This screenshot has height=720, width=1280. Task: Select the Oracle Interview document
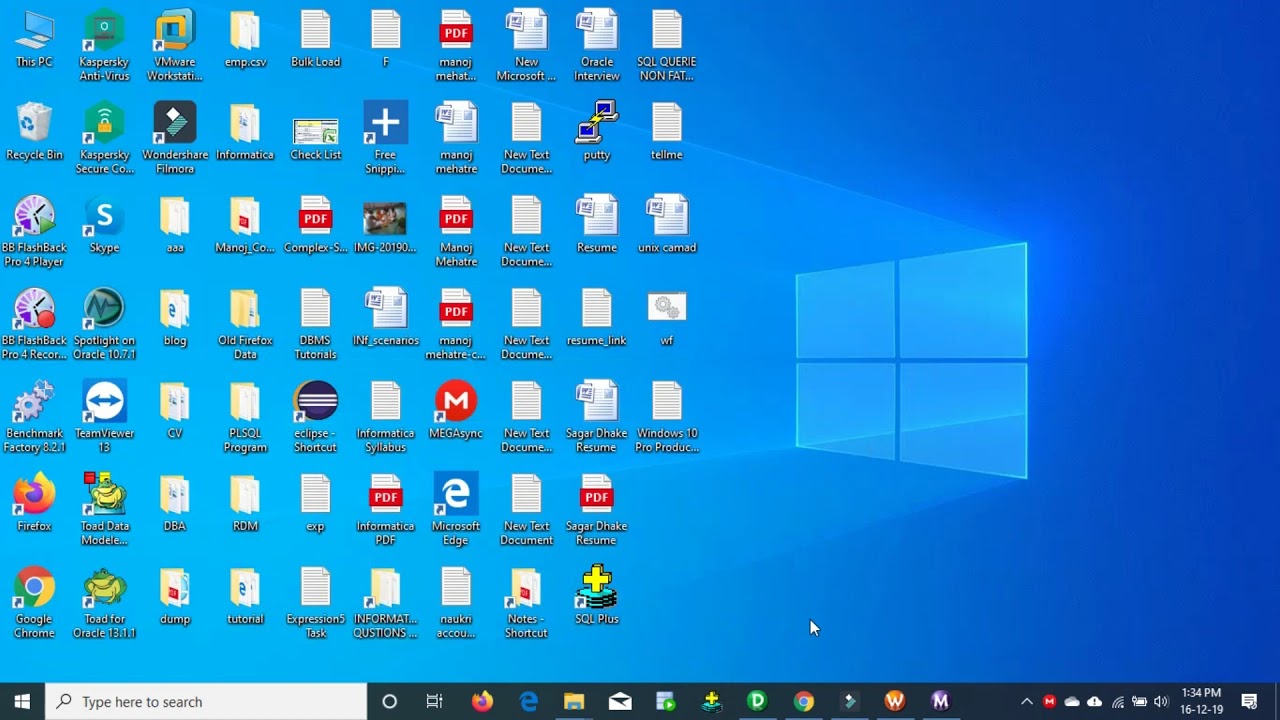pos(597,46)
